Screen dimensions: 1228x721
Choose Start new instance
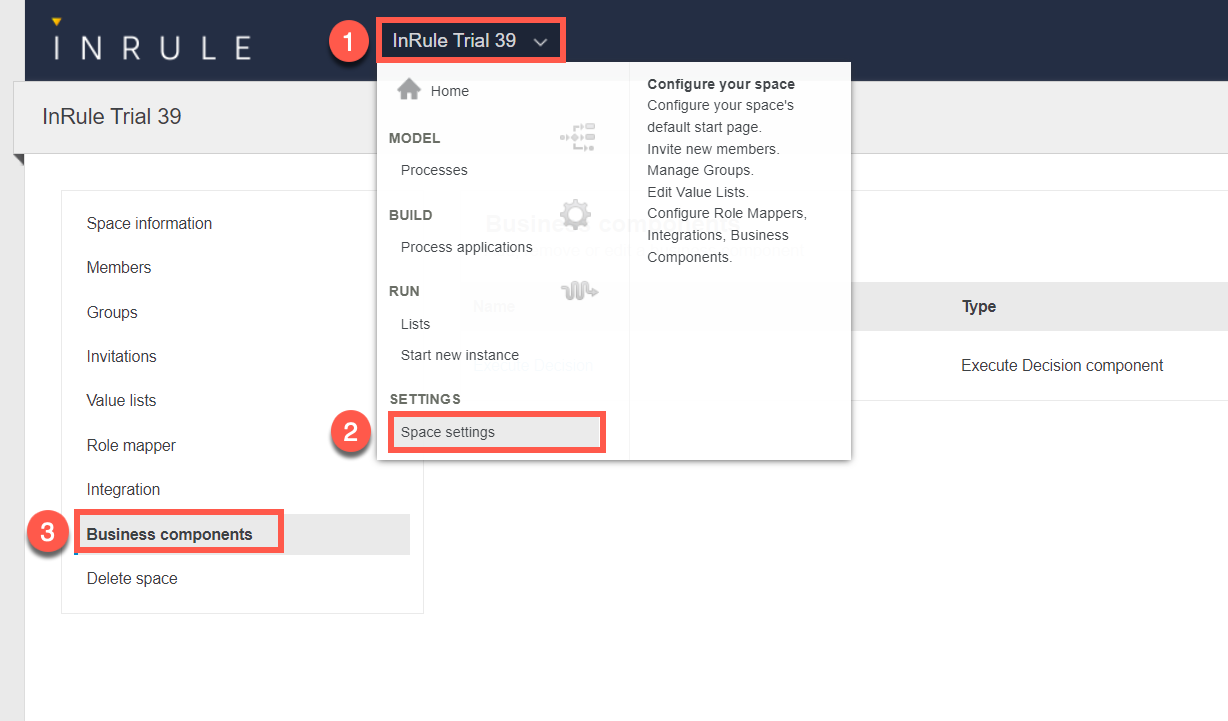click(459, 355)
